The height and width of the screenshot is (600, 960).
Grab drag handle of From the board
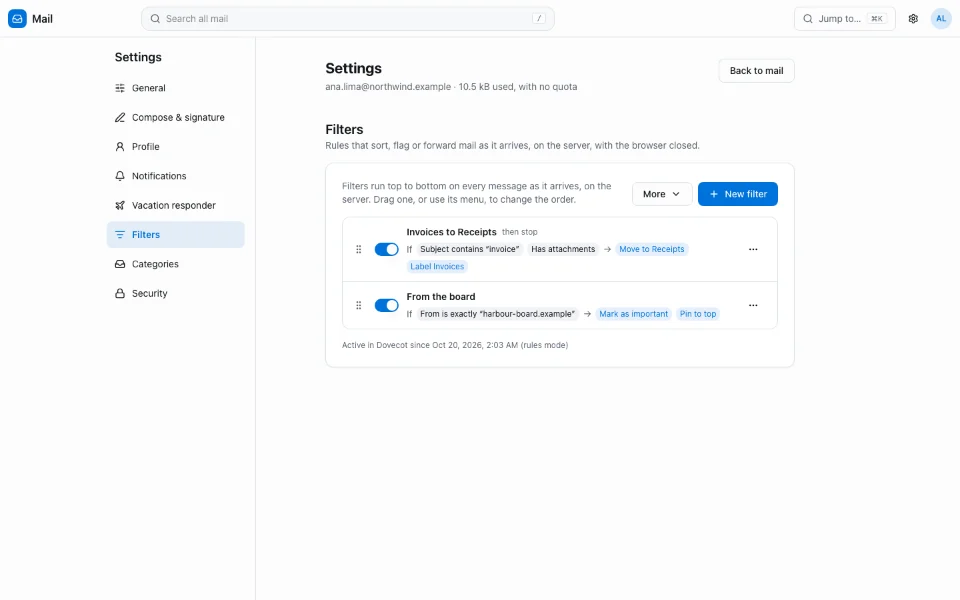point(359,306)
